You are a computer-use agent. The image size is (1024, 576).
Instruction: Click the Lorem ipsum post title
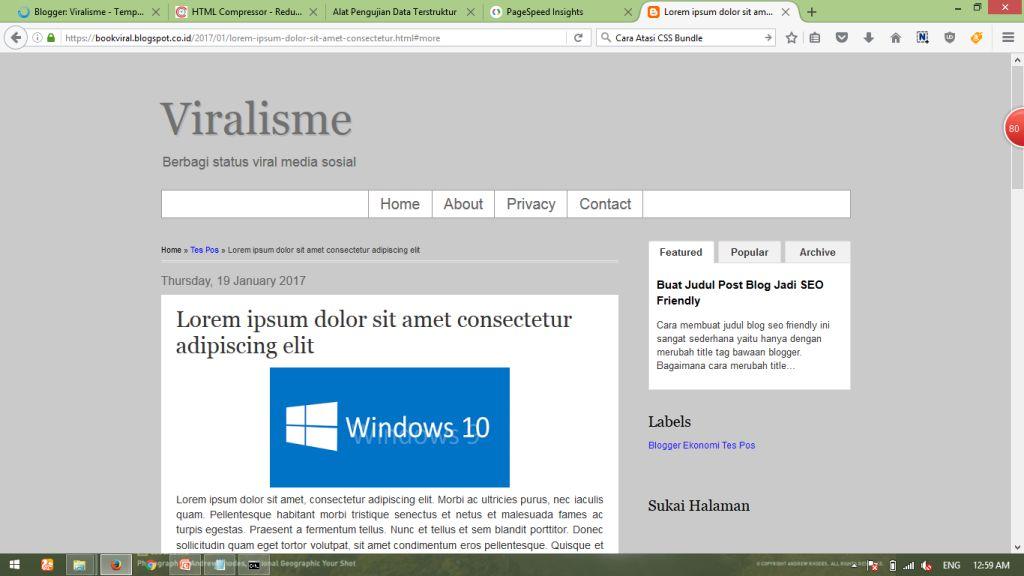click(374, 332)
